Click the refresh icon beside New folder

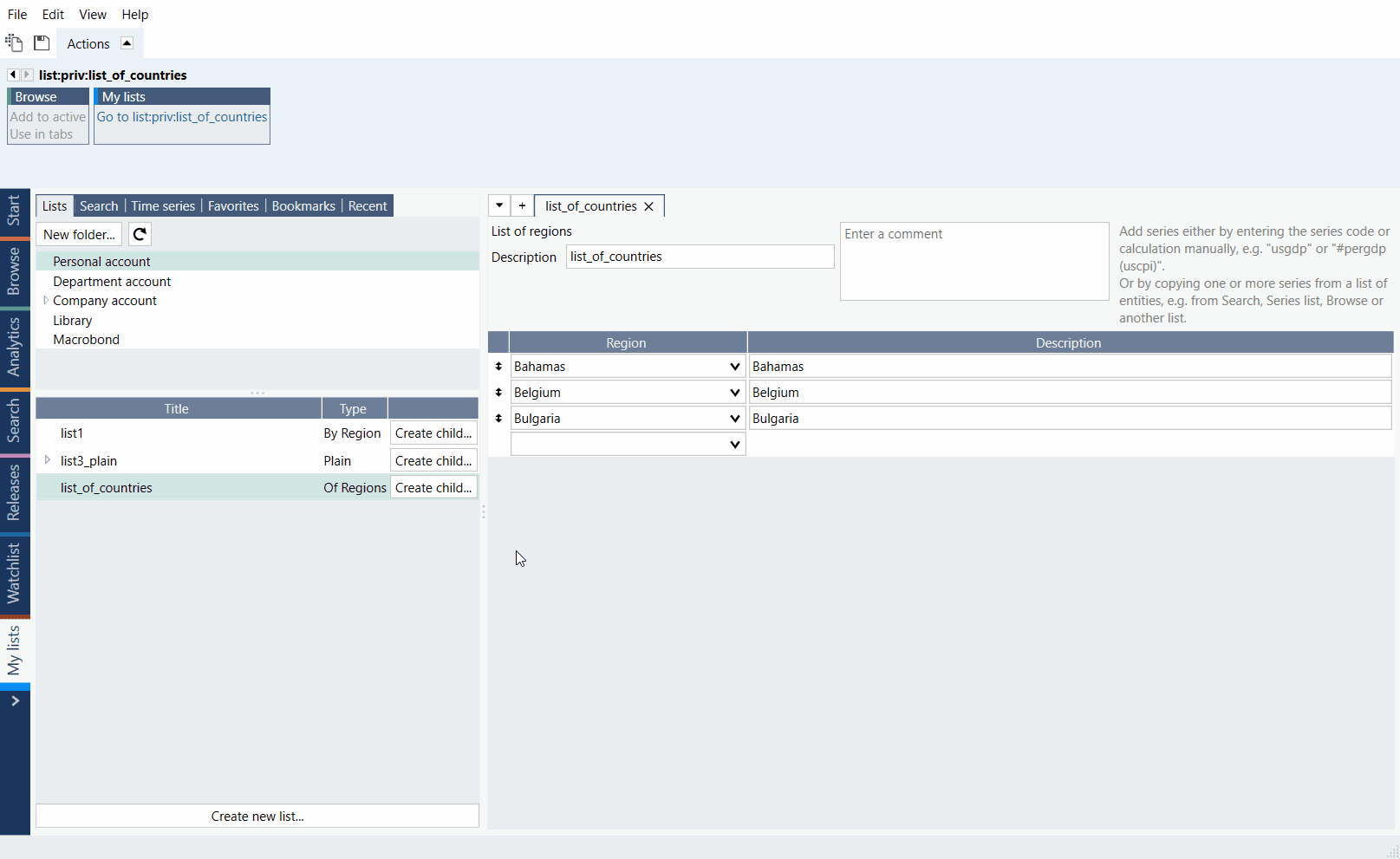point(140,234)
